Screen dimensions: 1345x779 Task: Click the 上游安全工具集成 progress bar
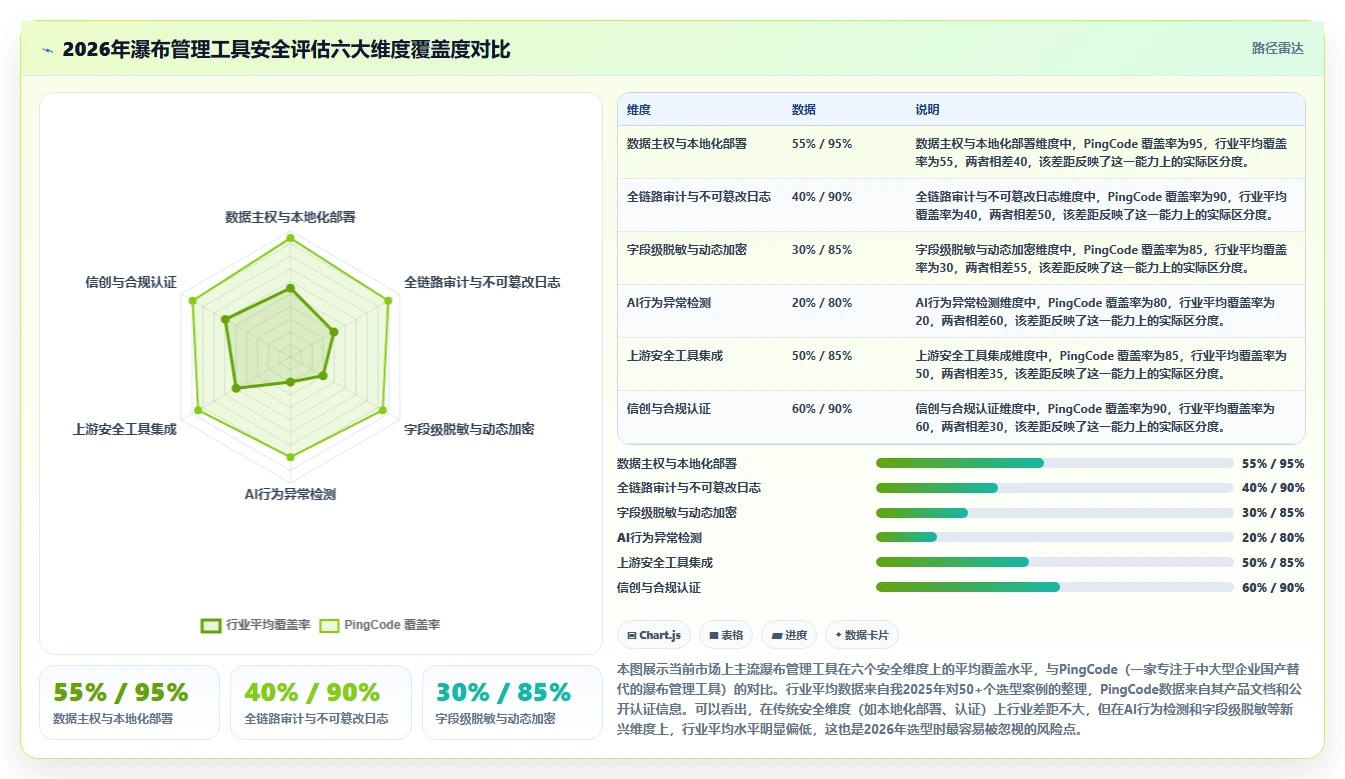pos(1055,562)
